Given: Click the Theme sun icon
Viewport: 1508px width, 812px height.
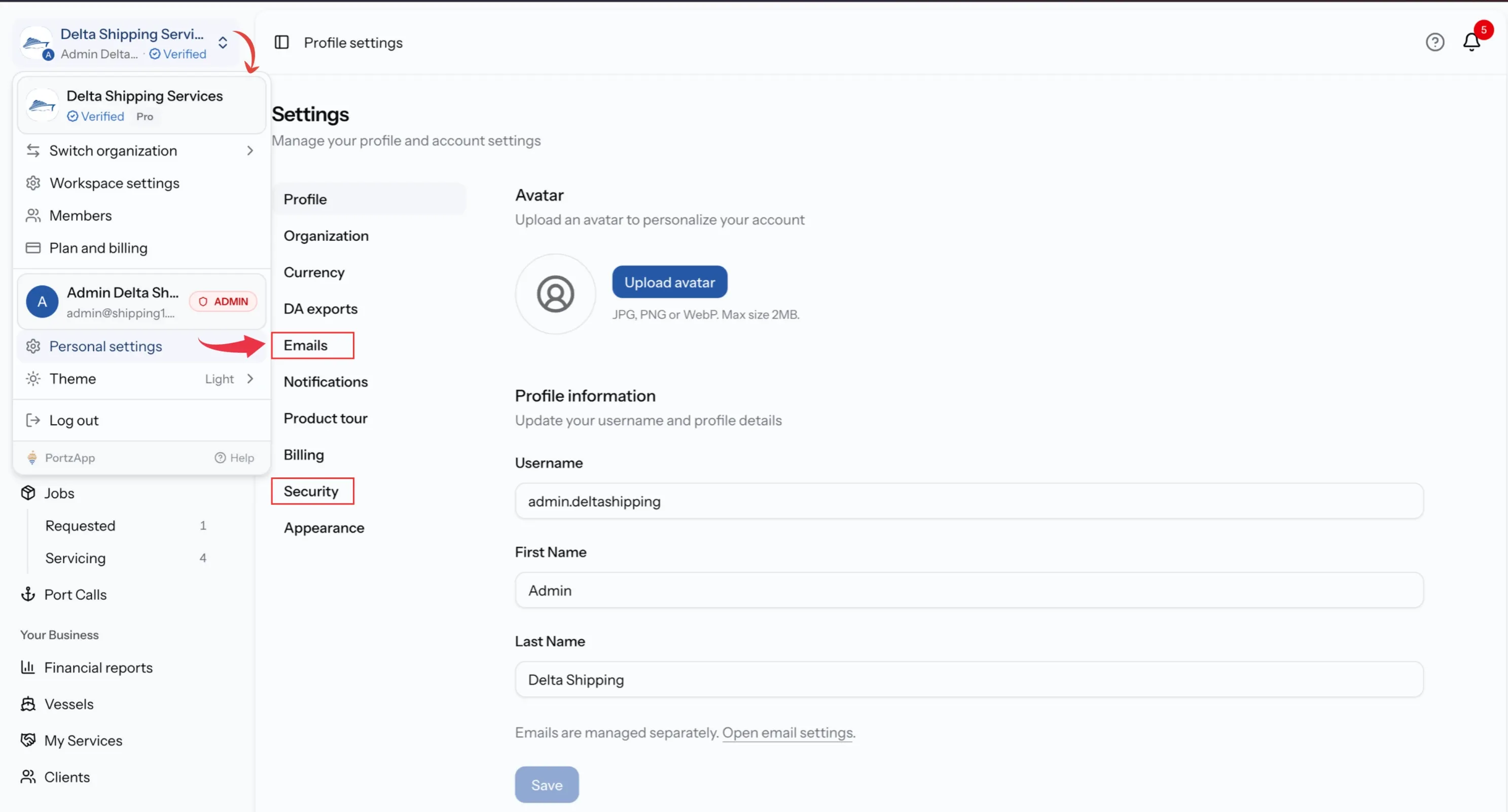Looking at the screenshot, I should tap(33, 379).
